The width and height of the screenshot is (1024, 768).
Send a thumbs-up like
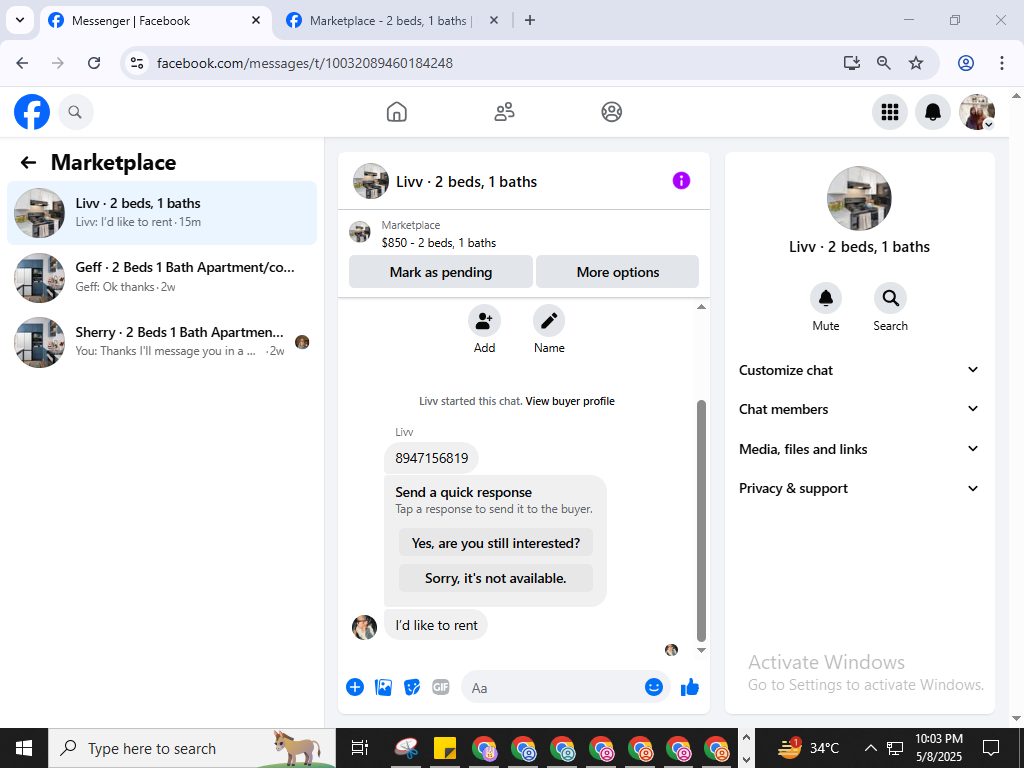coord(690,687)
